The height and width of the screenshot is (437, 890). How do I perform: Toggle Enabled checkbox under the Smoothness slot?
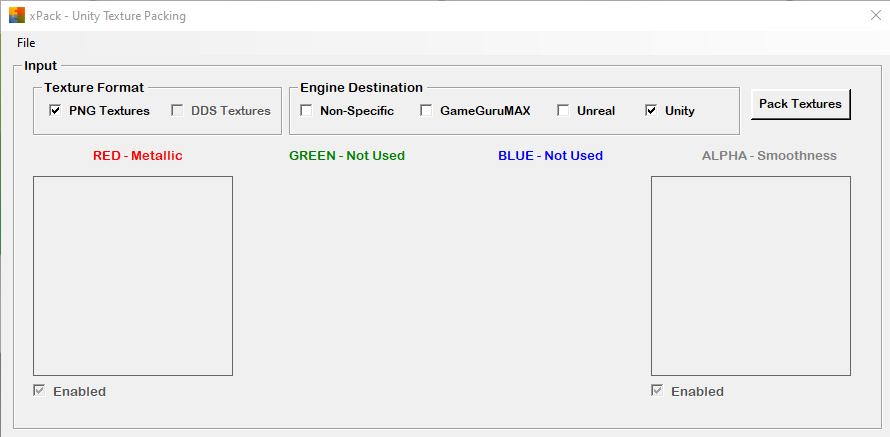point(657,391)
